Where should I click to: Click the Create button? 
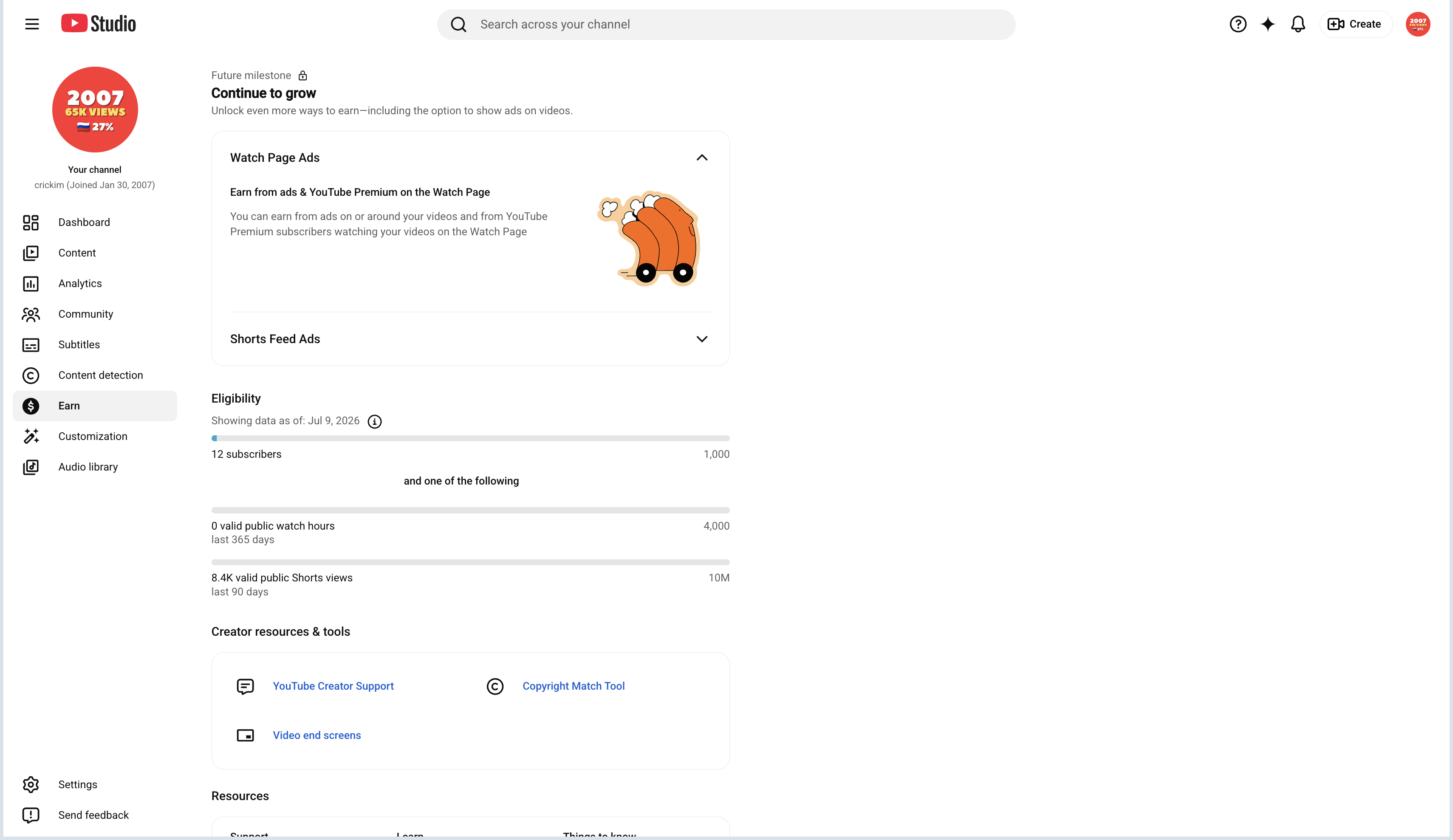1355,24
